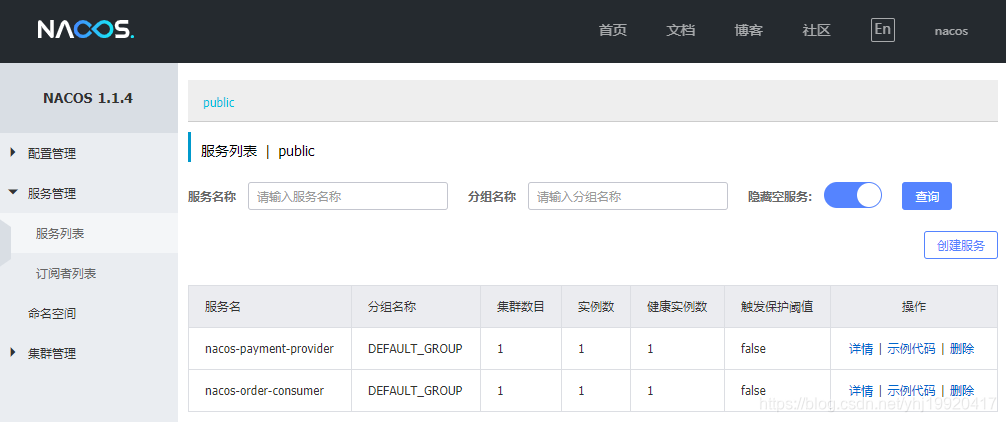Open the nacos user menu
Image resolution: width=1006 pixels, height=422 pixels.
[x=951, y=31]
